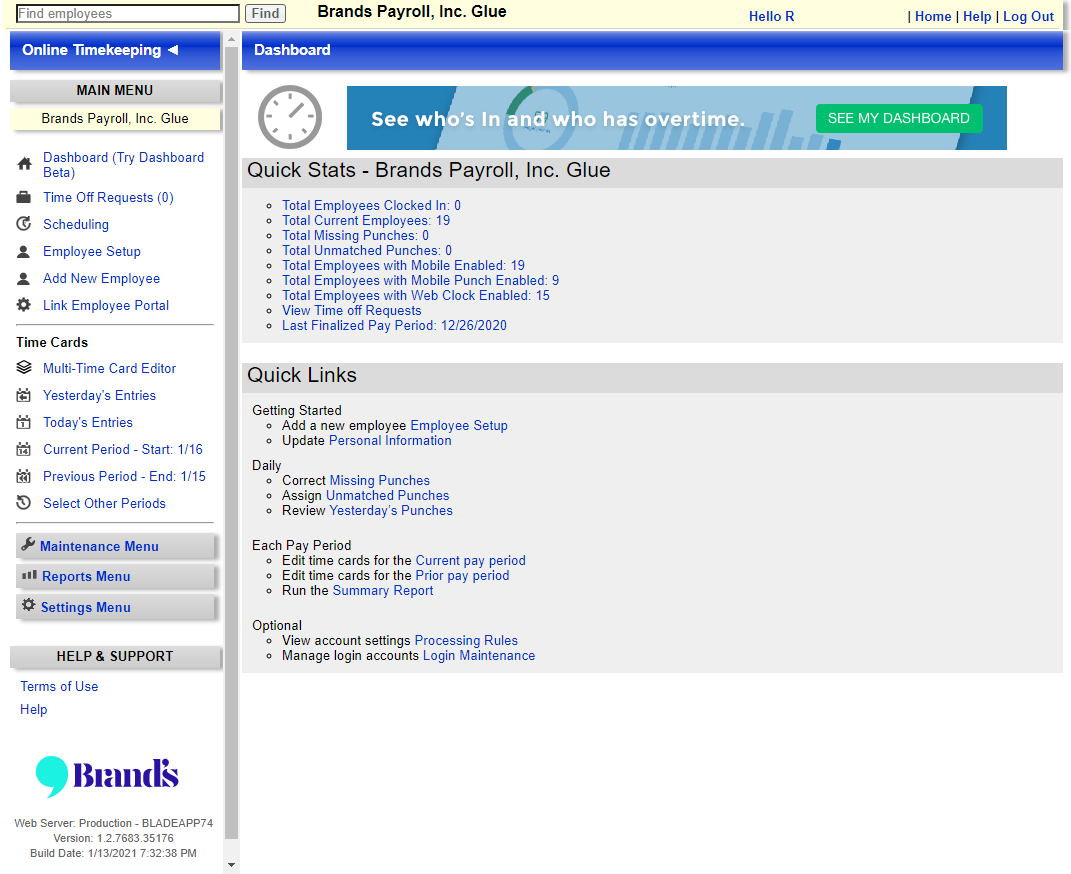Click the calendar icon for Yesterday's Entries
Viewport: 1071px width, 874px height.
click(x=23, y=395)
